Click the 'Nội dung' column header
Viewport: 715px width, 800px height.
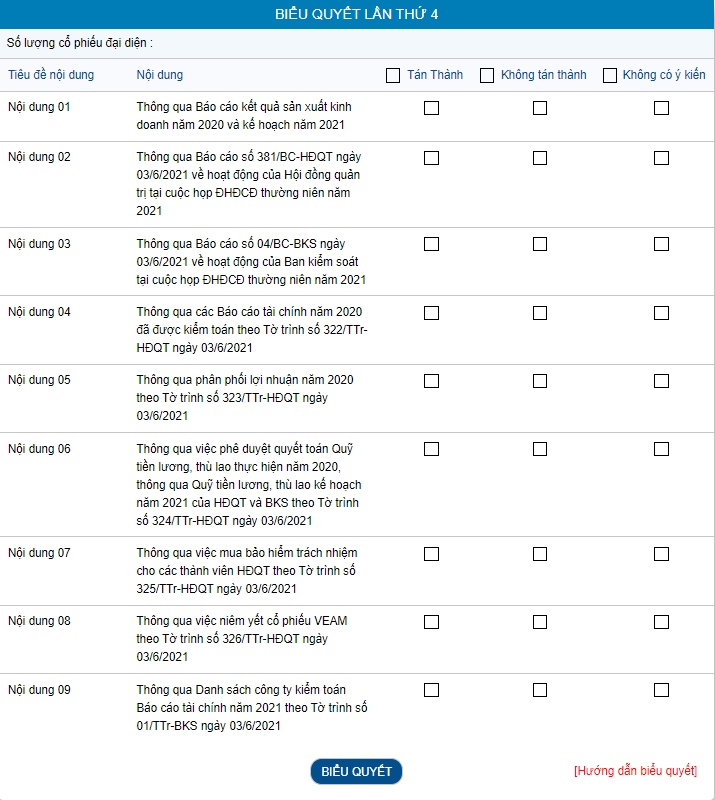pyautogui.click(x=160, y=75)
